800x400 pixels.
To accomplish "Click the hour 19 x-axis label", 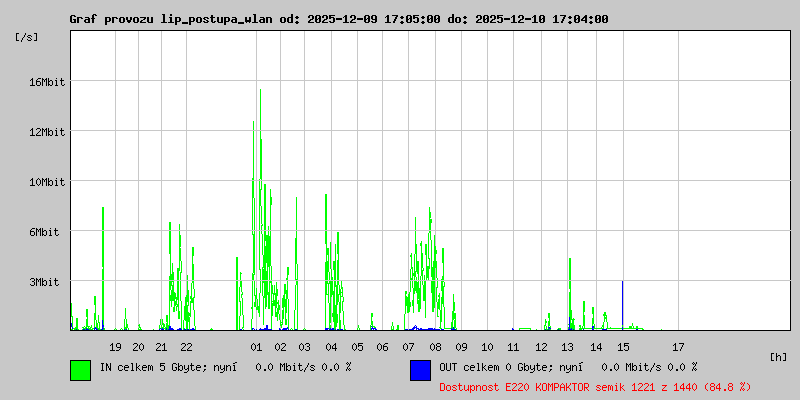I will pyautogui.click(x=116, y=347).
